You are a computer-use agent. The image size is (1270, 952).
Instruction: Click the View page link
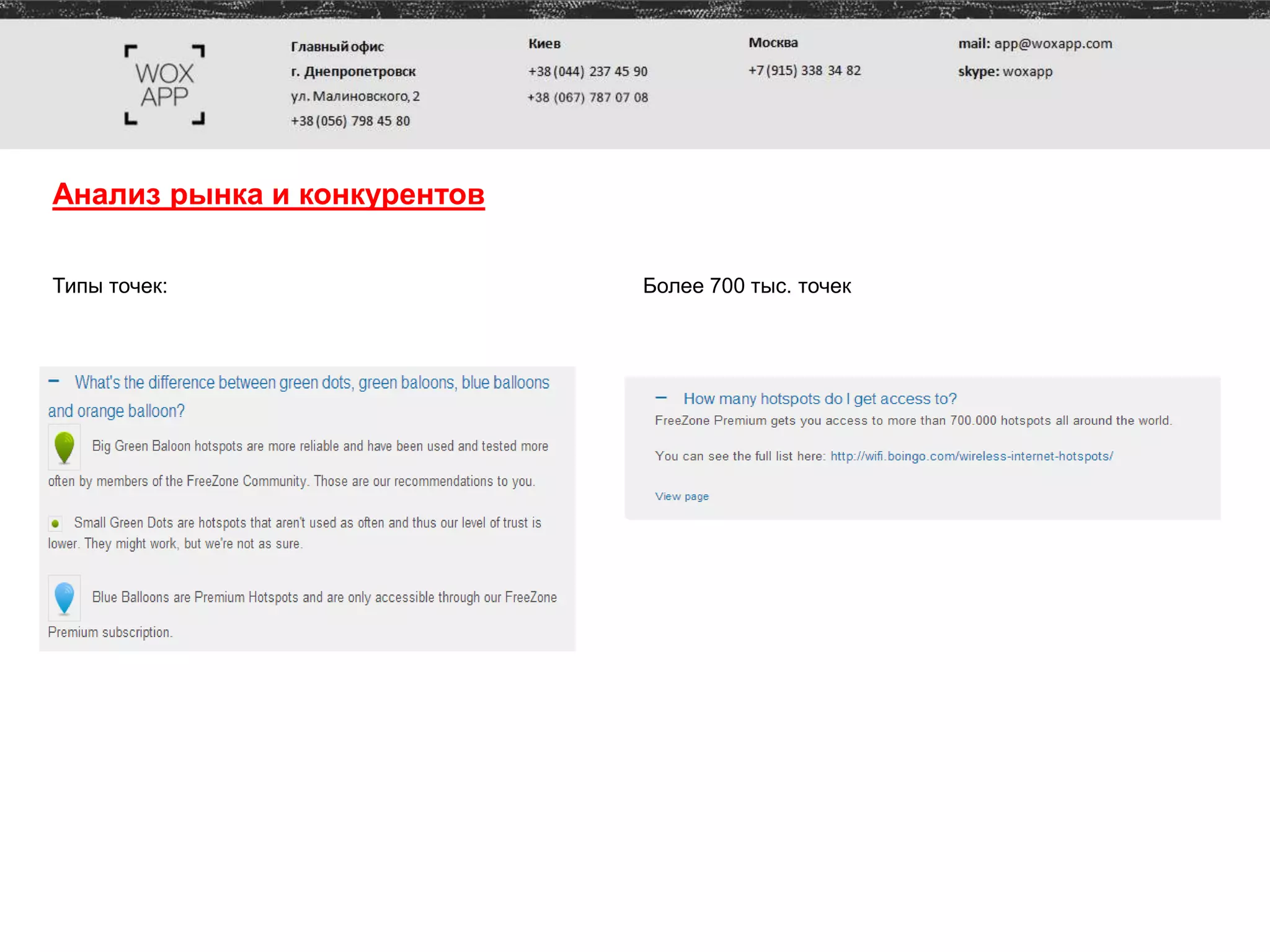(682, 496)
